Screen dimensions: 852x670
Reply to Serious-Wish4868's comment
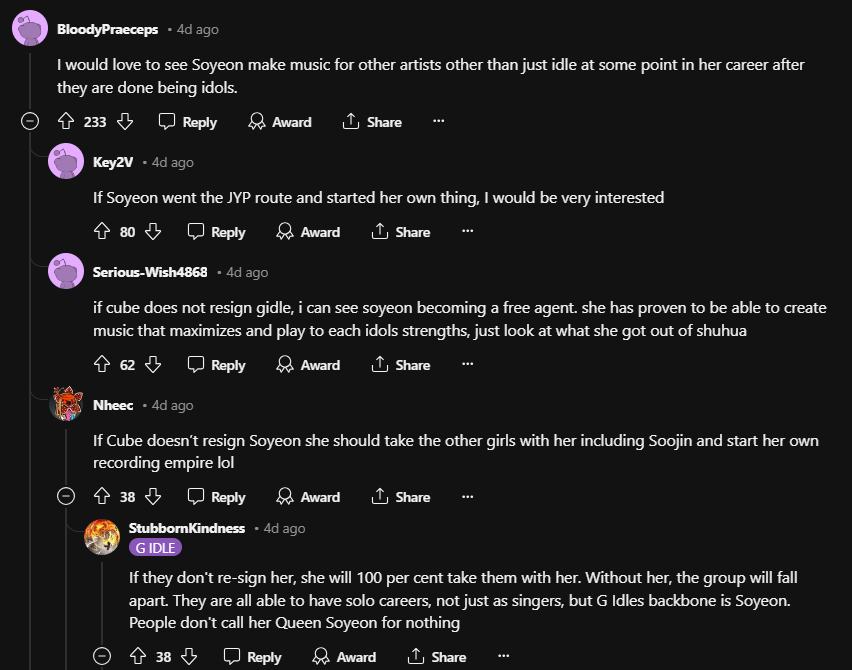click(x=216, y=365)
